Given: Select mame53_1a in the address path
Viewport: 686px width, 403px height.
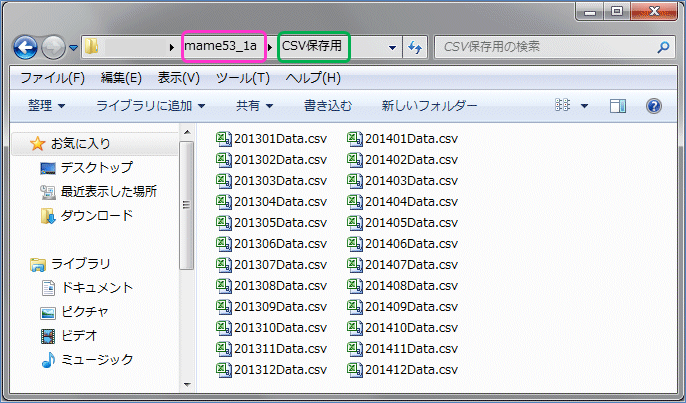Looking at the screenshot, I should point(220,46).
